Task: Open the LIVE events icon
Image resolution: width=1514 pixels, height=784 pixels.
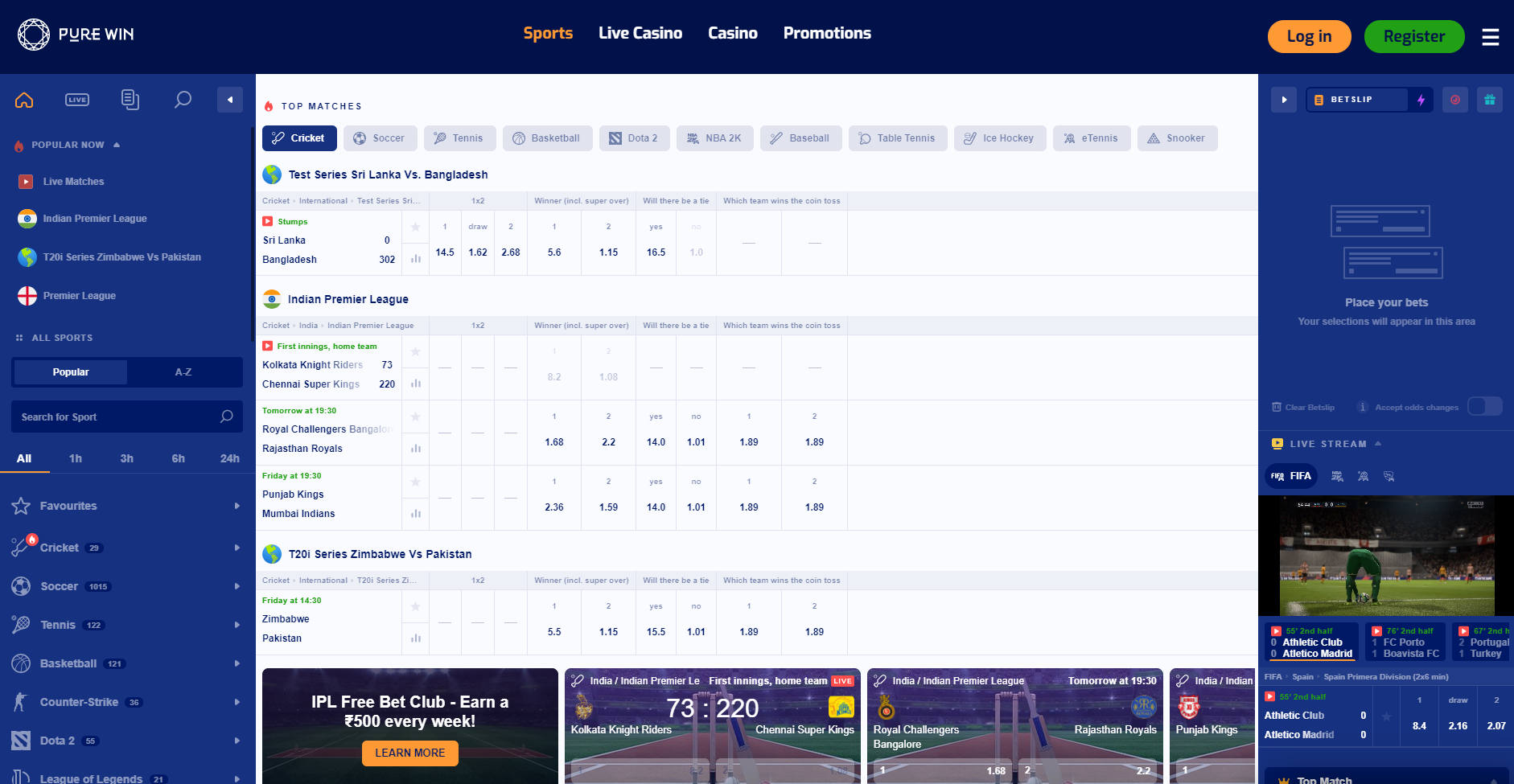Action: [x=77, y=100]
